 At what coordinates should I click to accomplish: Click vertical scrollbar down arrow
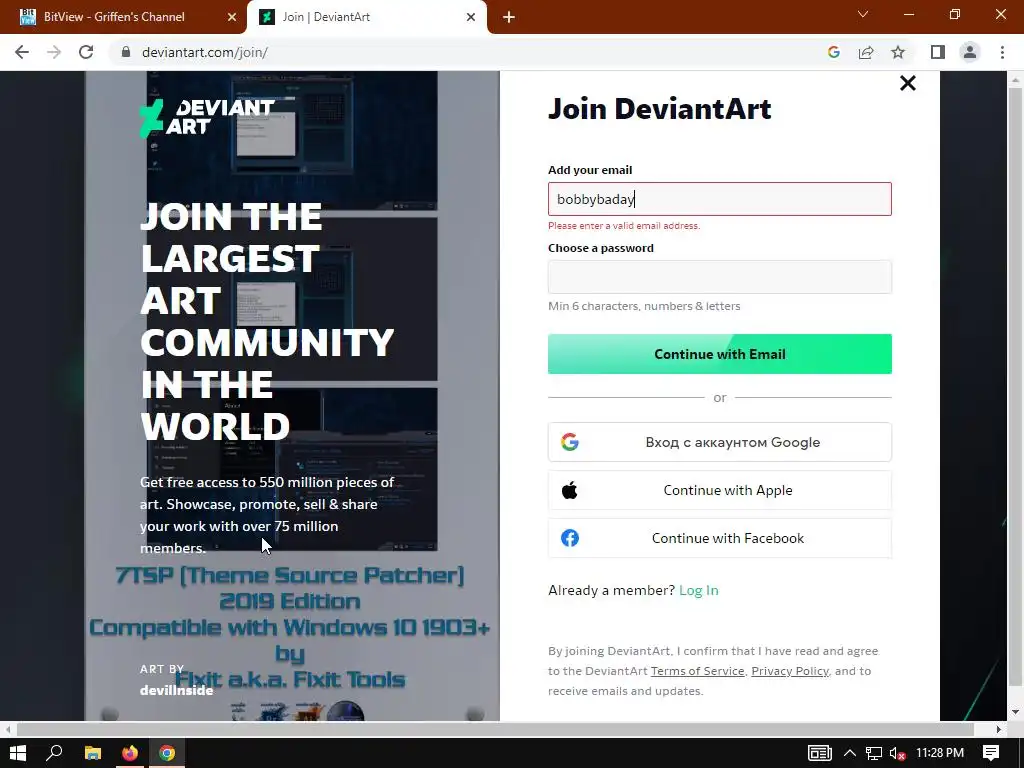(1015, 712)
